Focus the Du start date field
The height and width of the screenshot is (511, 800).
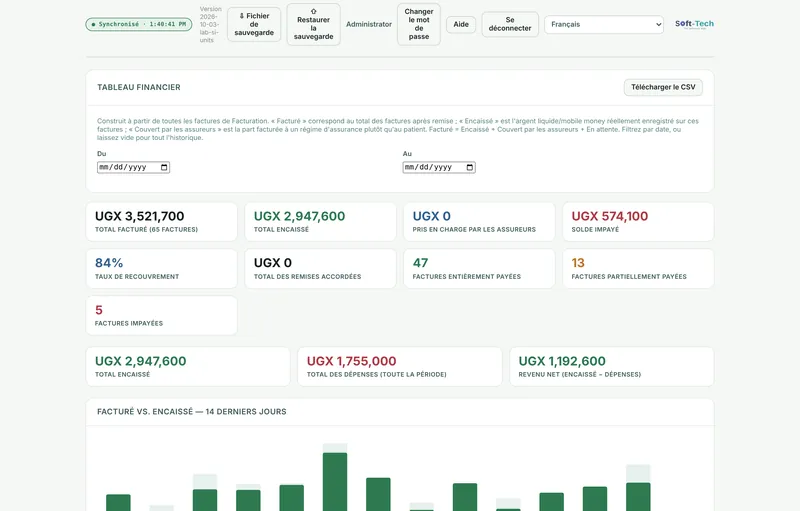click(x=133, y=167)
